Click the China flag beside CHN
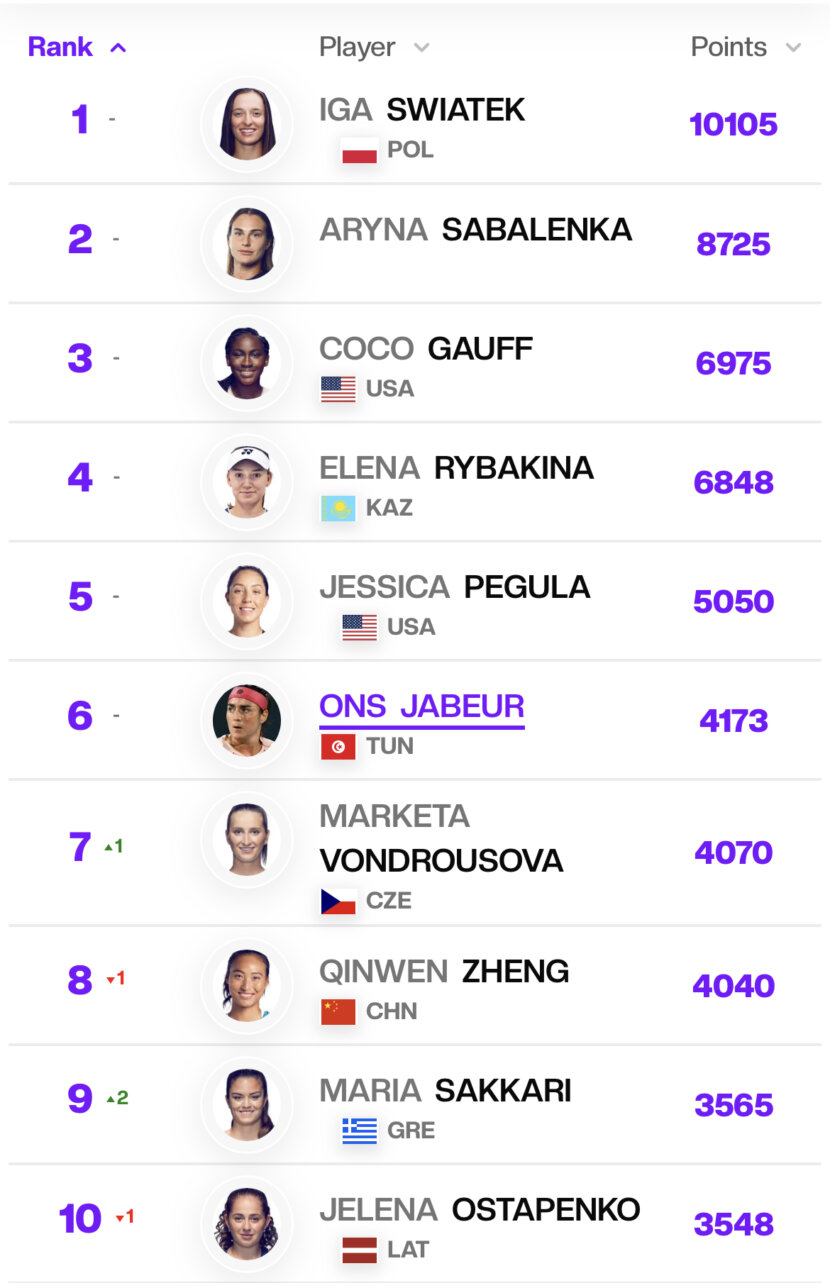Viewport: 830px width, 1283px height. pos(338,1011)
